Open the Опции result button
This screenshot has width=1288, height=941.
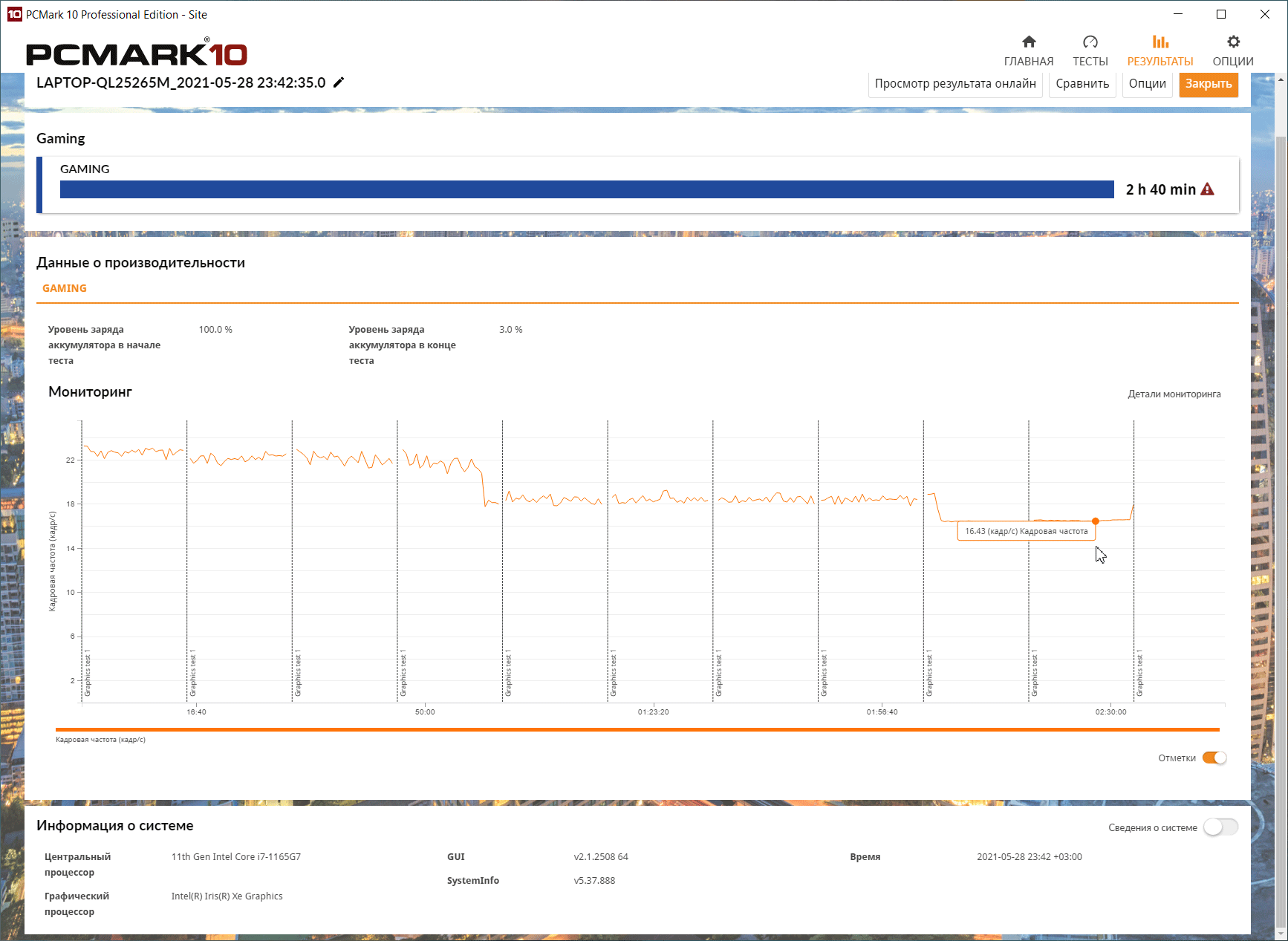1148,83
